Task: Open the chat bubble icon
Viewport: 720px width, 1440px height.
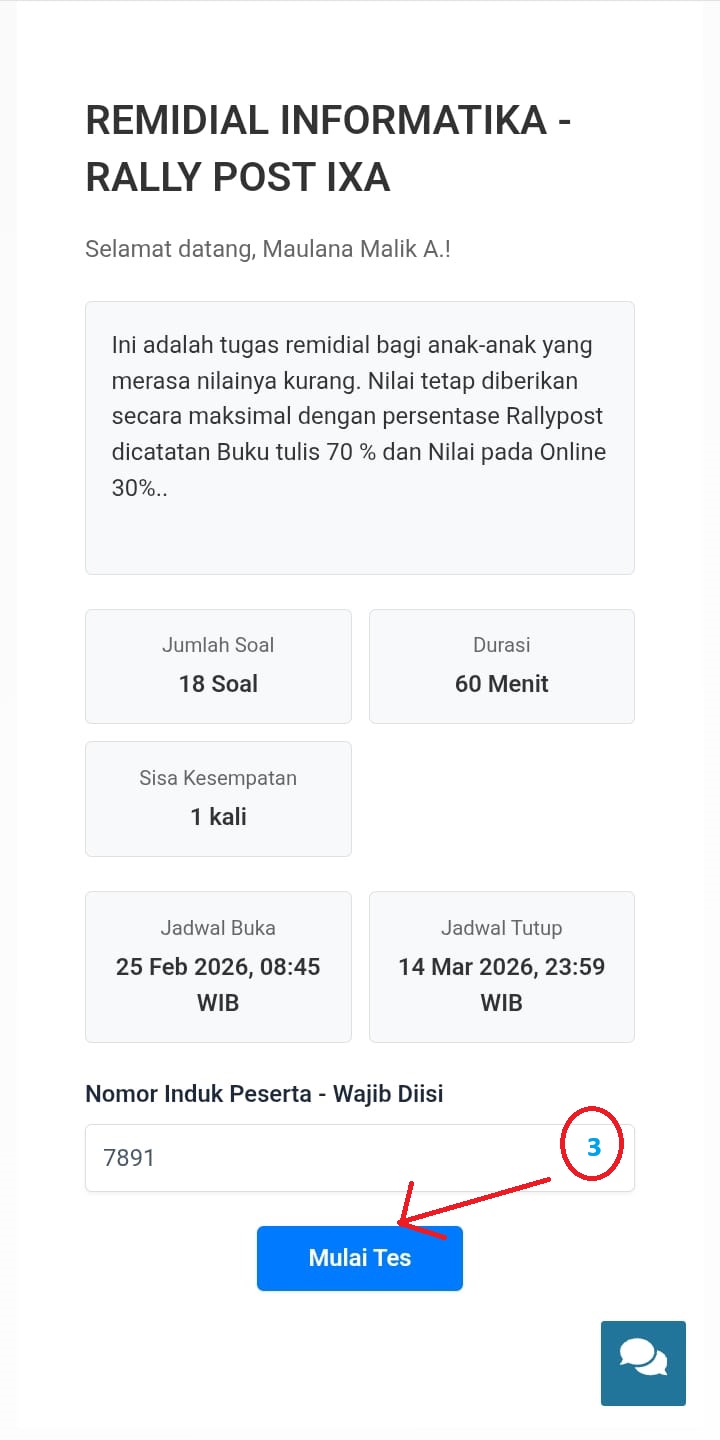Action: pos(643,1363)
